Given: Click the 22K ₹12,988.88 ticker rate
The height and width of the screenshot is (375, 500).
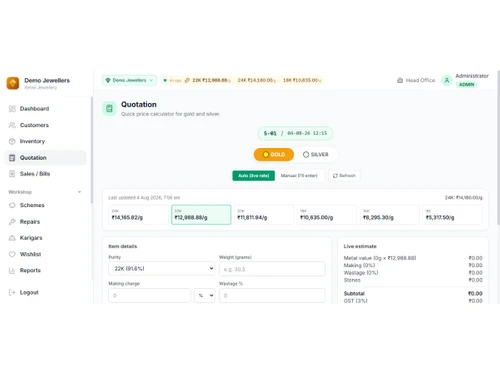Looking at the screenshot, I should click(x=211, y=80).
